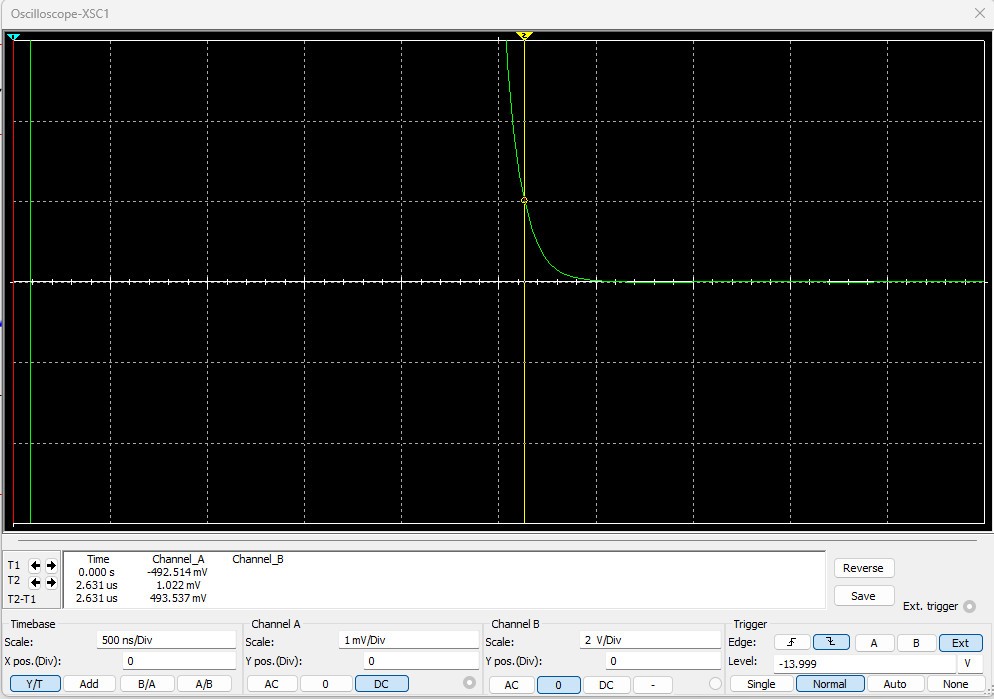
Task: Switch timebase to Add mode
Action: click(x=89, y=683)
